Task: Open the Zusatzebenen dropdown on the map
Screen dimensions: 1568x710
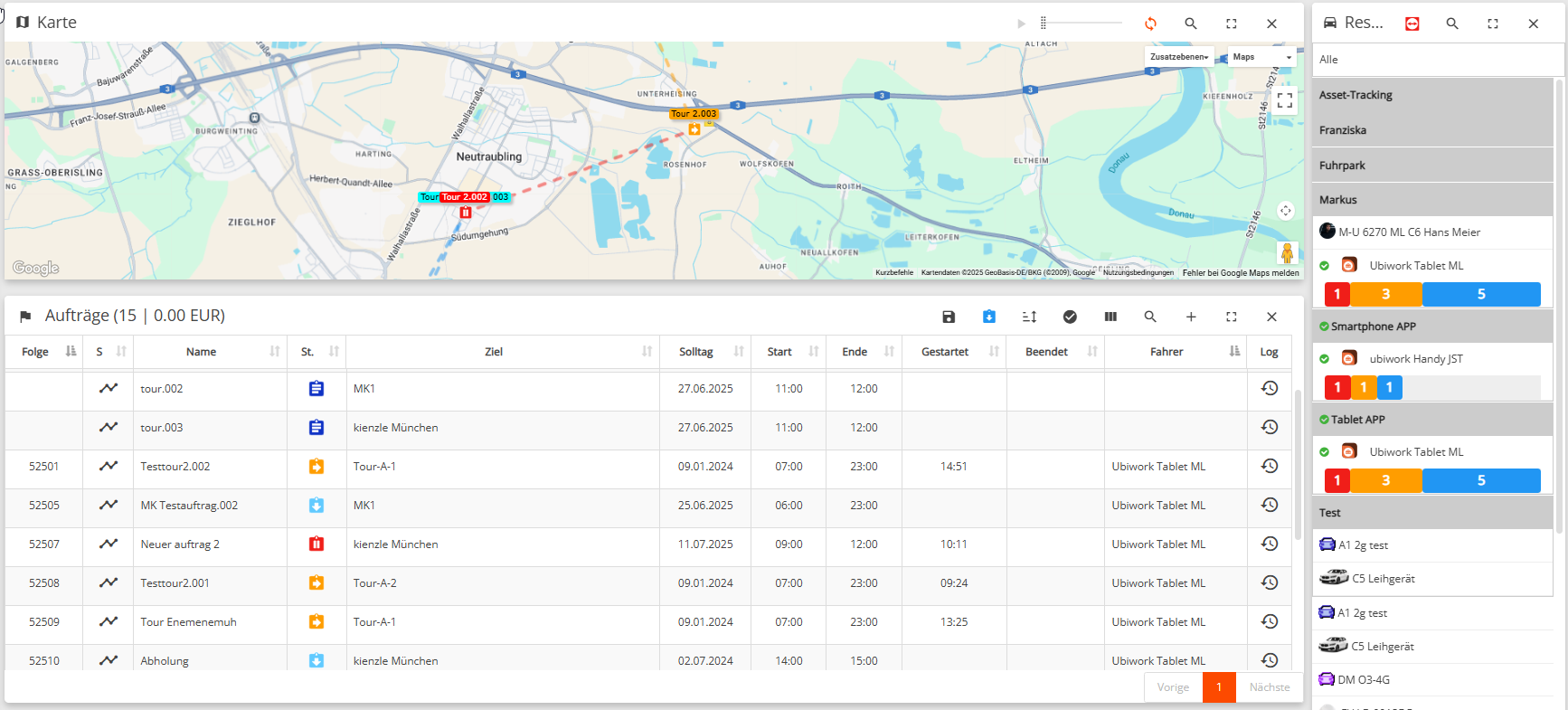Action: point(1178,57)
